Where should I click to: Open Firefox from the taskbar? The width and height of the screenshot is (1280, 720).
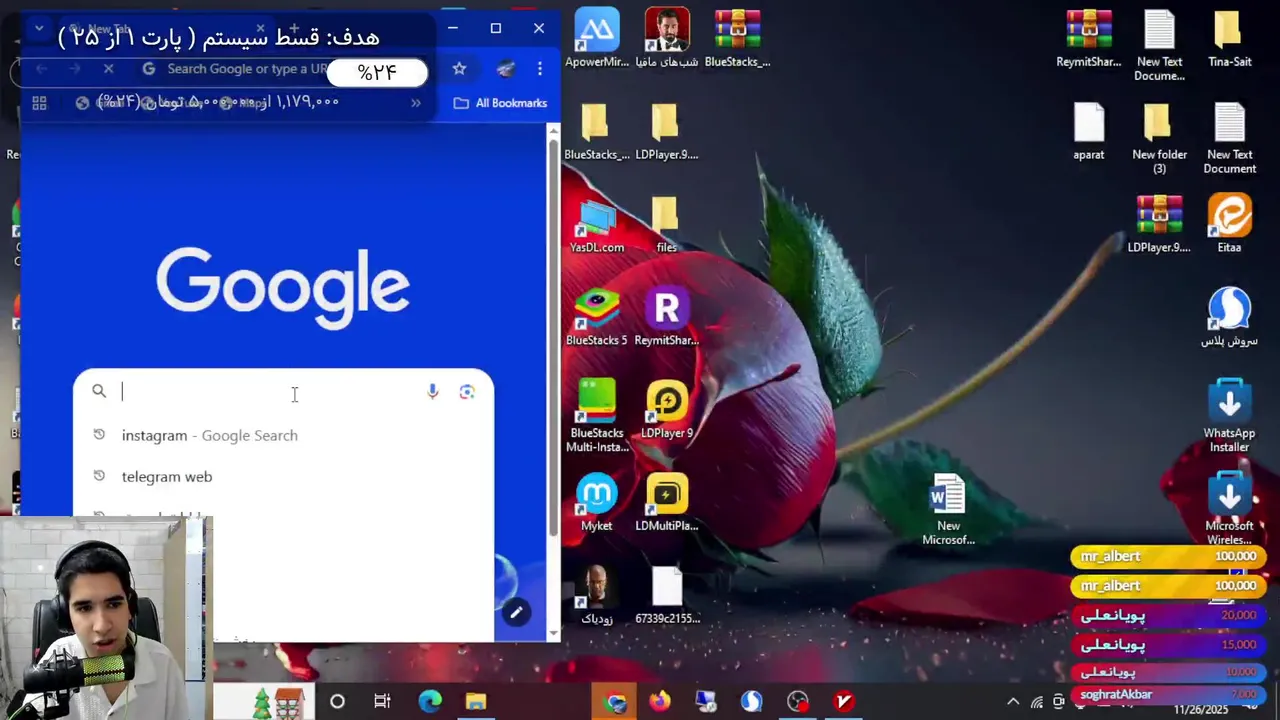pyautogui.click(x=660, y=702)
